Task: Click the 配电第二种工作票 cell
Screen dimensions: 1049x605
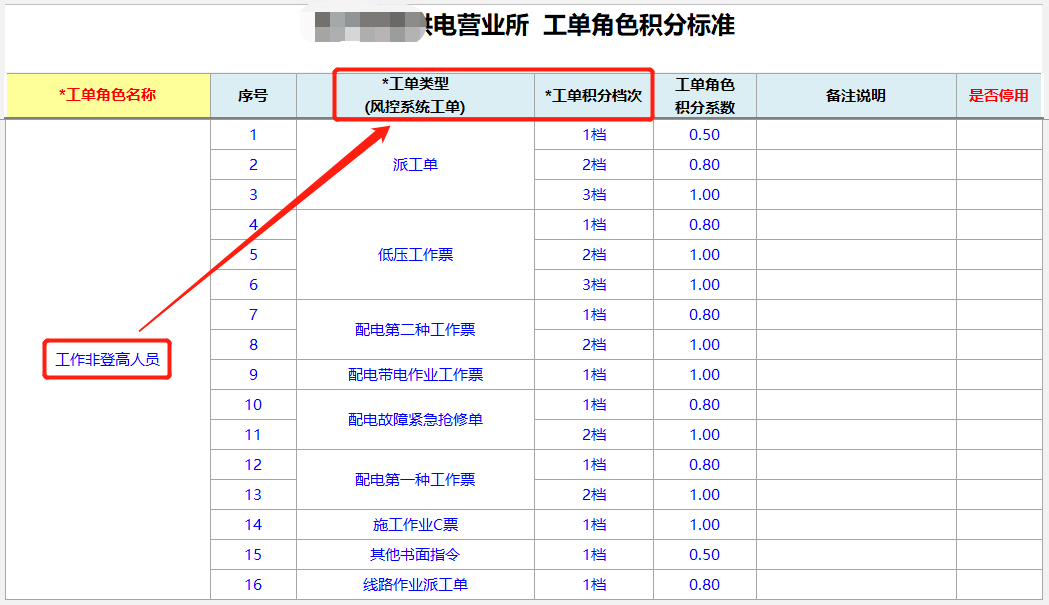Action: (x=415, y=330)
